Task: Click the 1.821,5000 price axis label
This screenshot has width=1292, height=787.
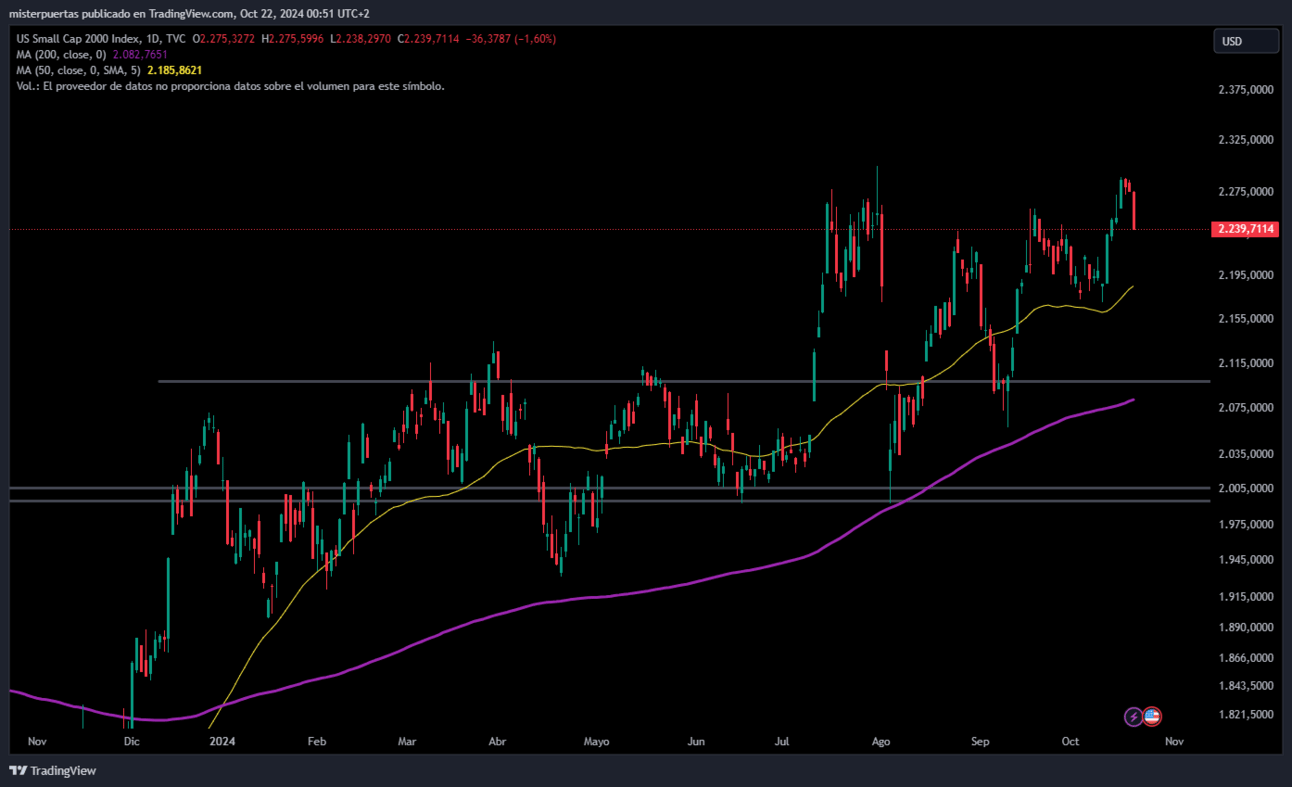Action: point(1245,714)
